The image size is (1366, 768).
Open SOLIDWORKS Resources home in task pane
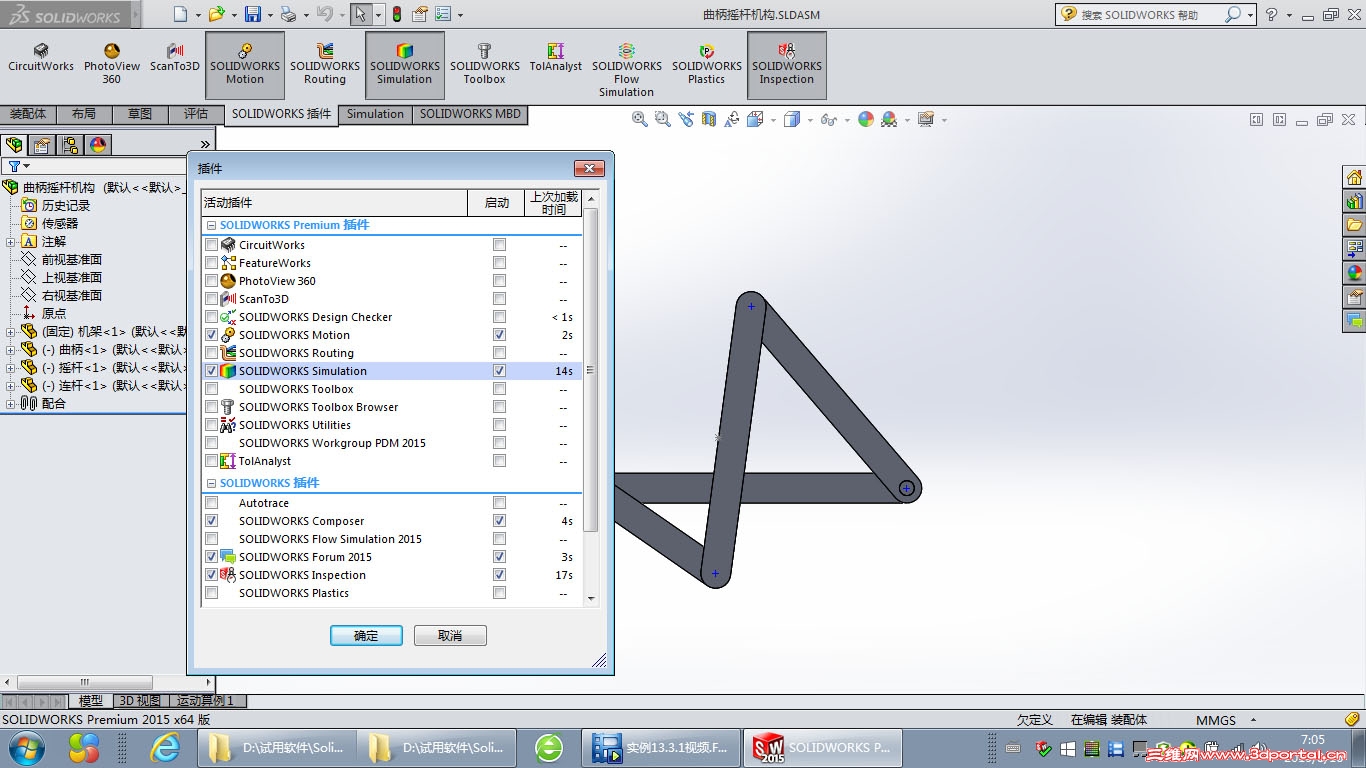(x=1355, y=178)
